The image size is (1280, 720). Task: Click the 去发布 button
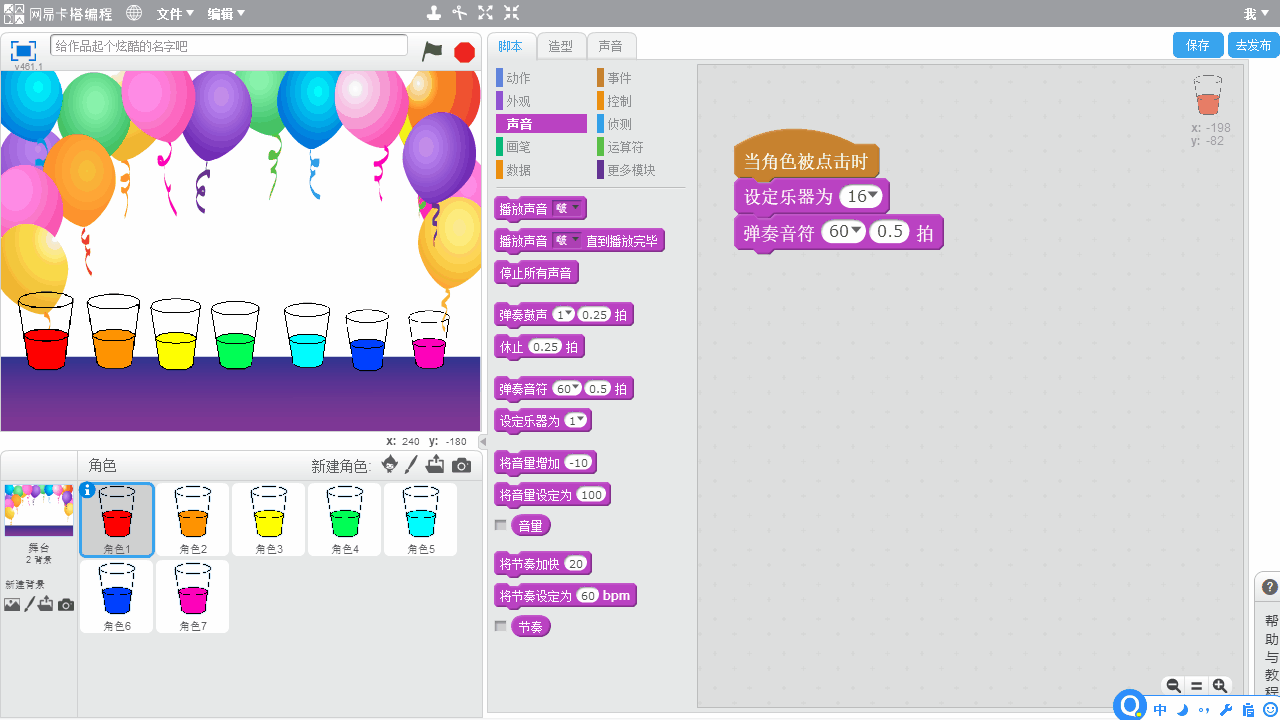1253,45
